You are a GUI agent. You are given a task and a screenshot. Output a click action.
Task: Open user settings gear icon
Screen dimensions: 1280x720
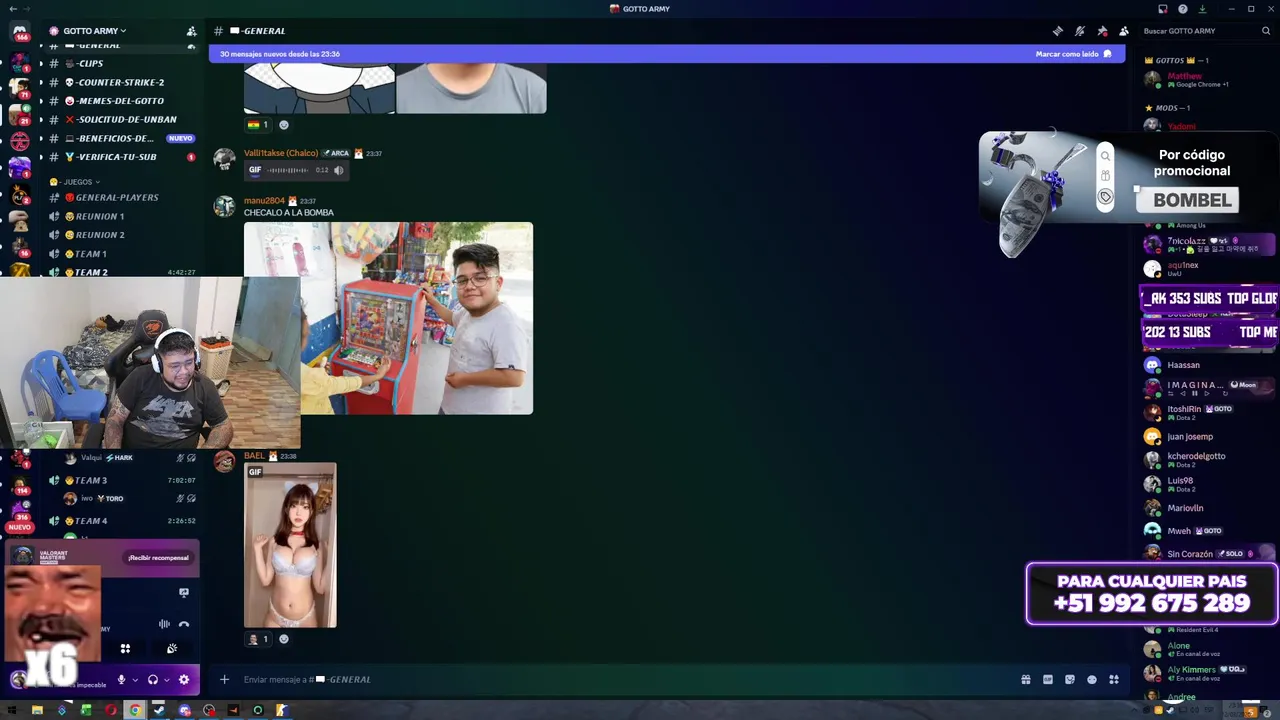pyautogui.click(x=184, y=680)
